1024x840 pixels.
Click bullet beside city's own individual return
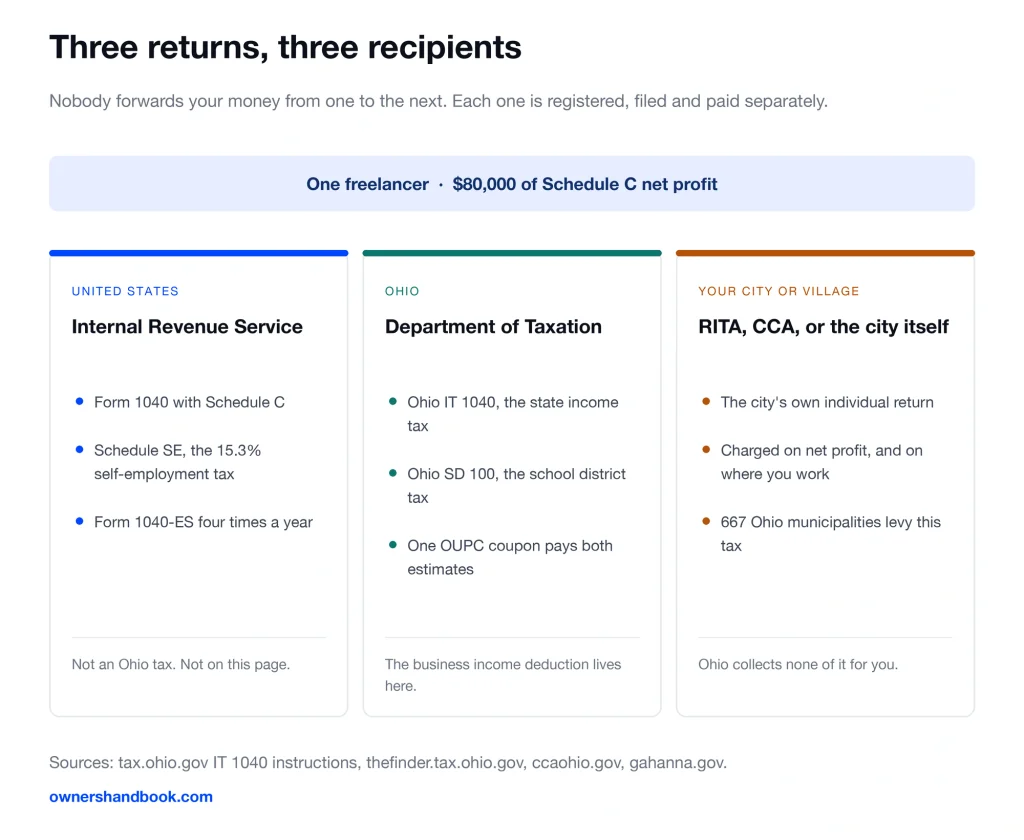(706, 402)
